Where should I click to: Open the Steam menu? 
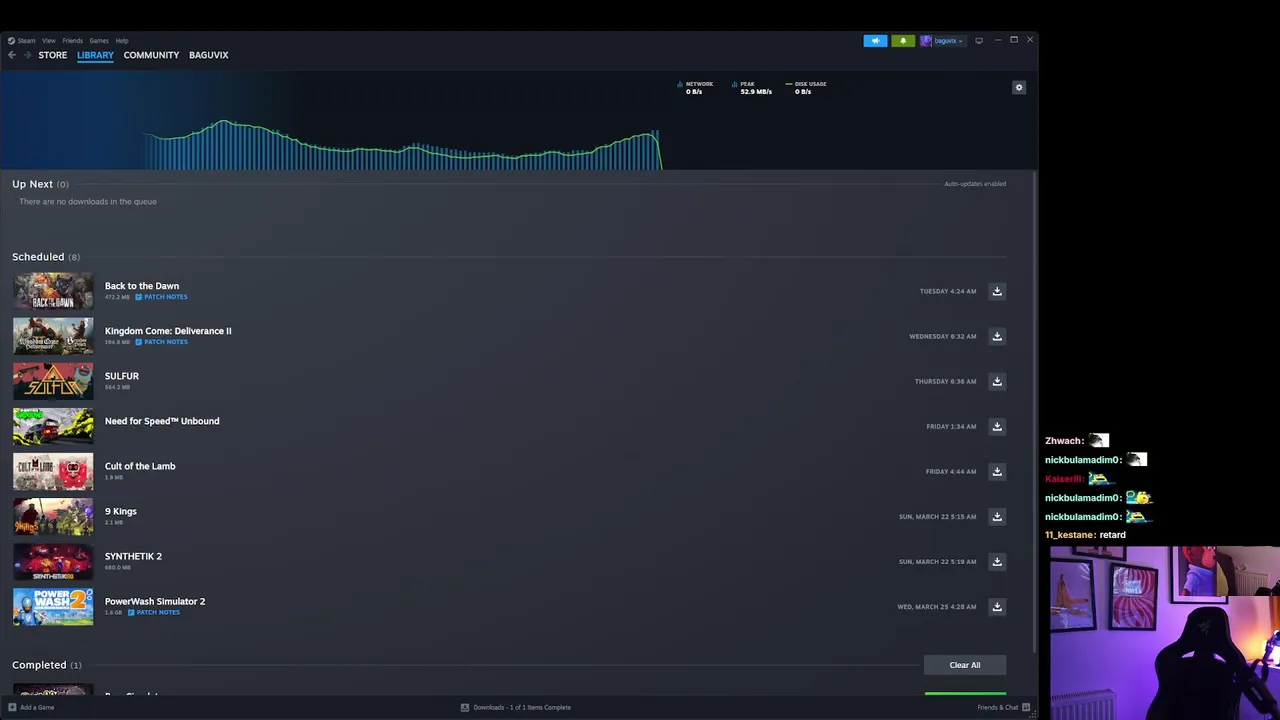click(22, 41)
